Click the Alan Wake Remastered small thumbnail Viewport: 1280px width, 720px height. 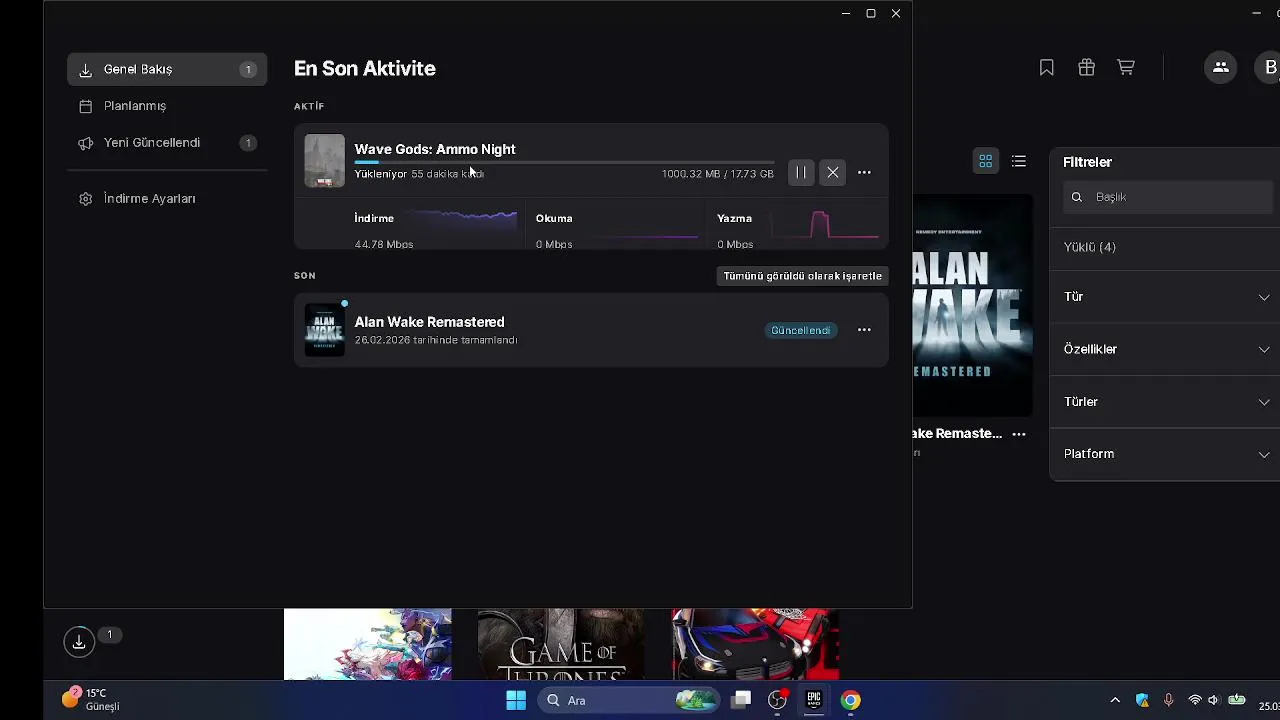(324, 330)
